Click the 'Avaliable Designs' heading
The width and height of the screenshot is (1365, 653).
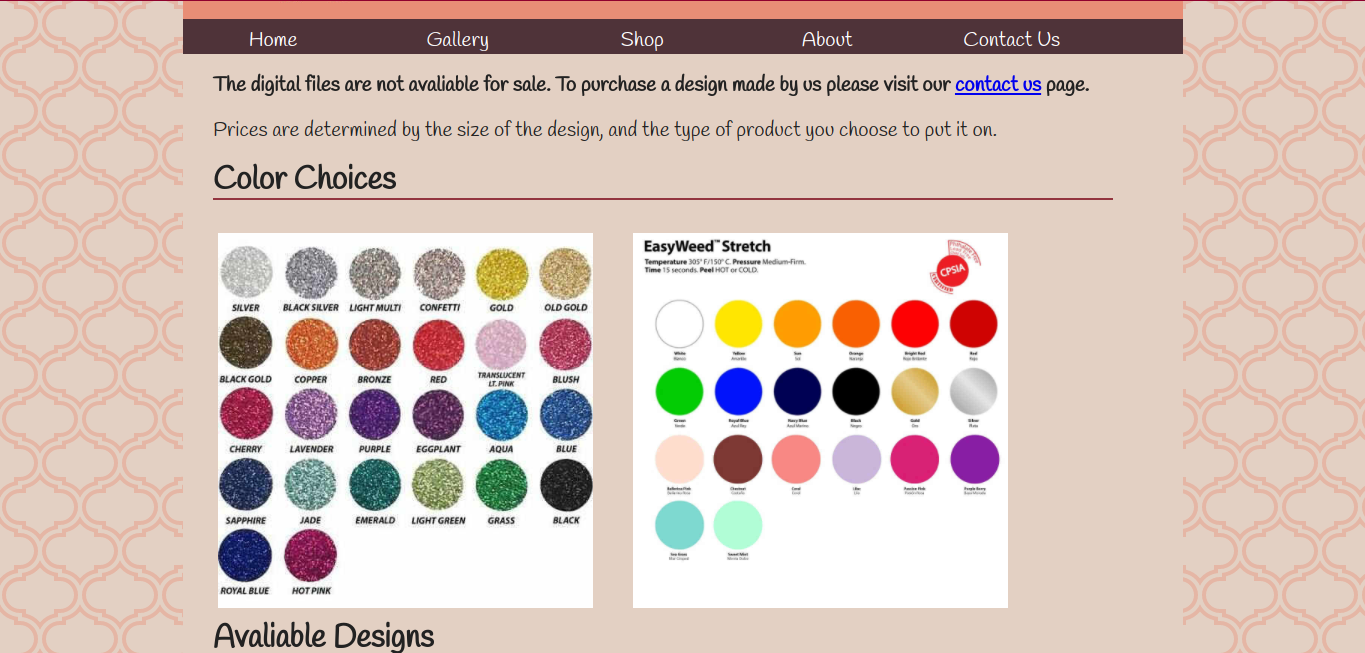point(324,636)
